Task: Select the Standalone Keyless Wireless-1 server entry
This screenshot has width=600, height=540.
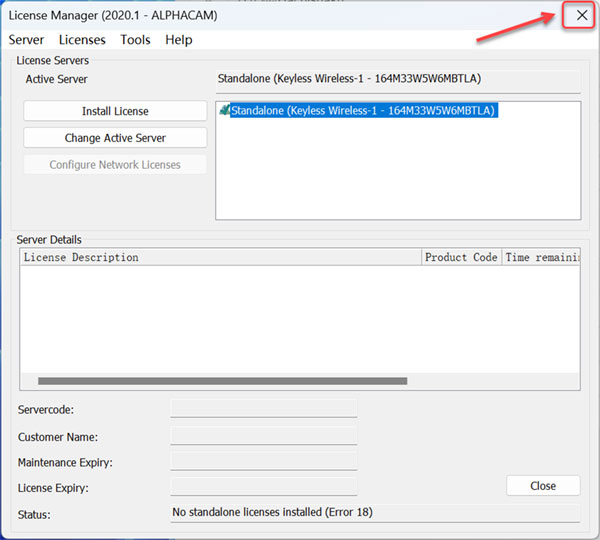Action: pos(364,111)
